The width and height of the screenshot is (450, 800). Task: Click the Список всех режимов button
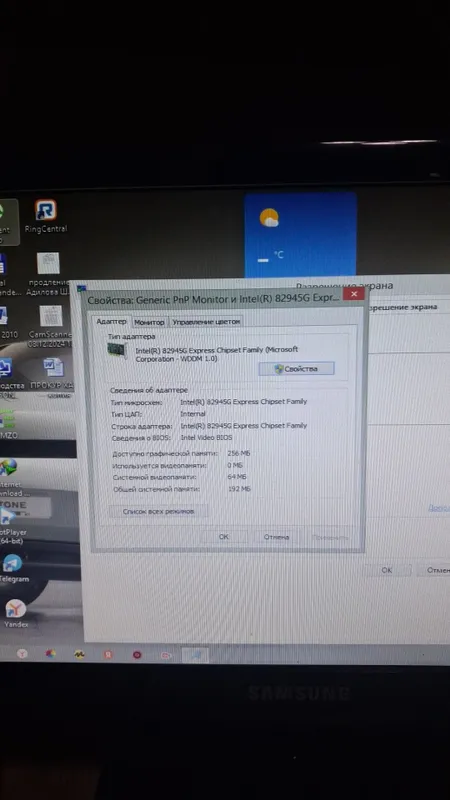click(x=158, y=511)
